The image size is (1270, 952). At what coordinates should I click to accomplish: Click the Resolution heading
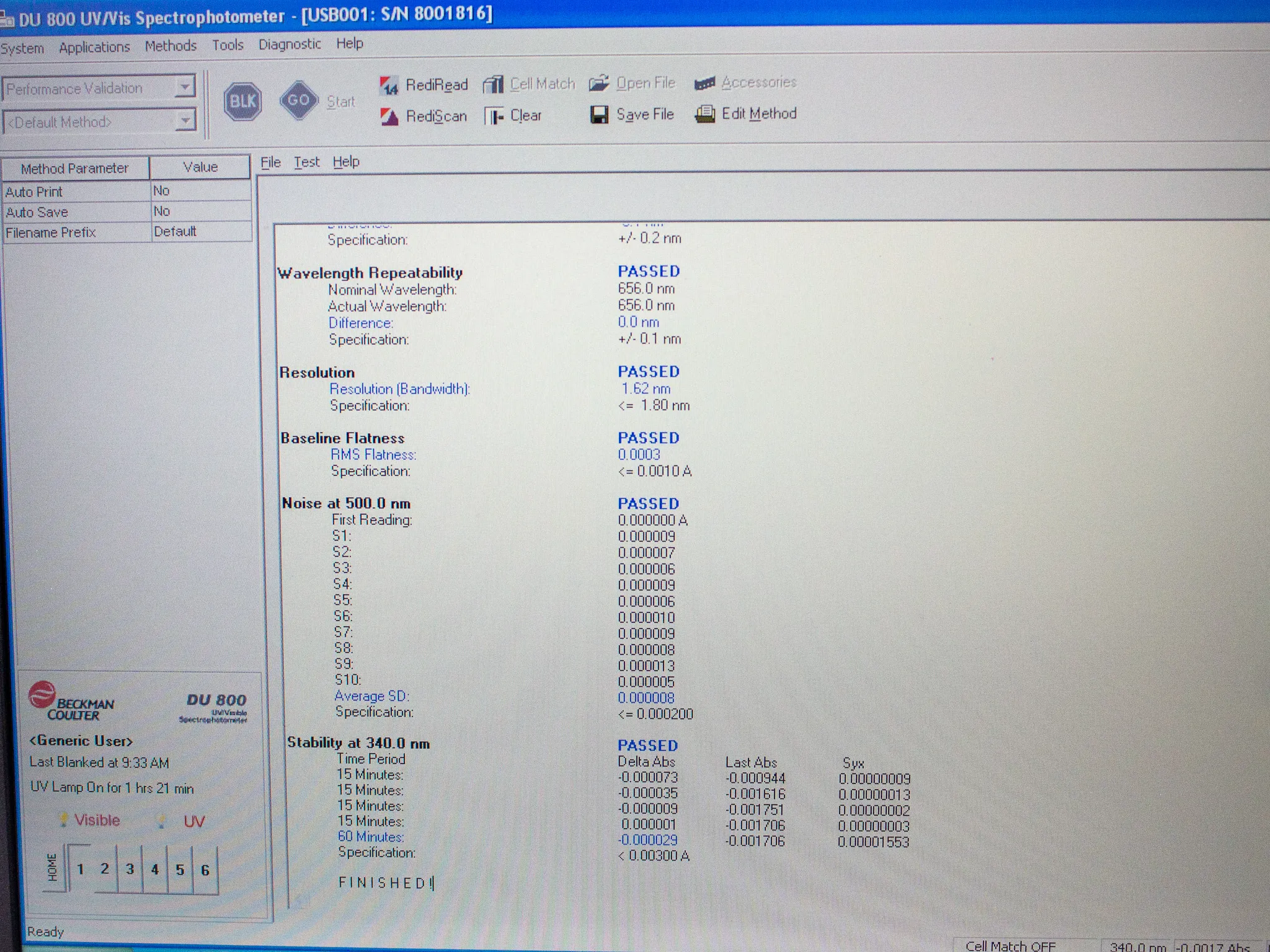(x=317, y=372)
